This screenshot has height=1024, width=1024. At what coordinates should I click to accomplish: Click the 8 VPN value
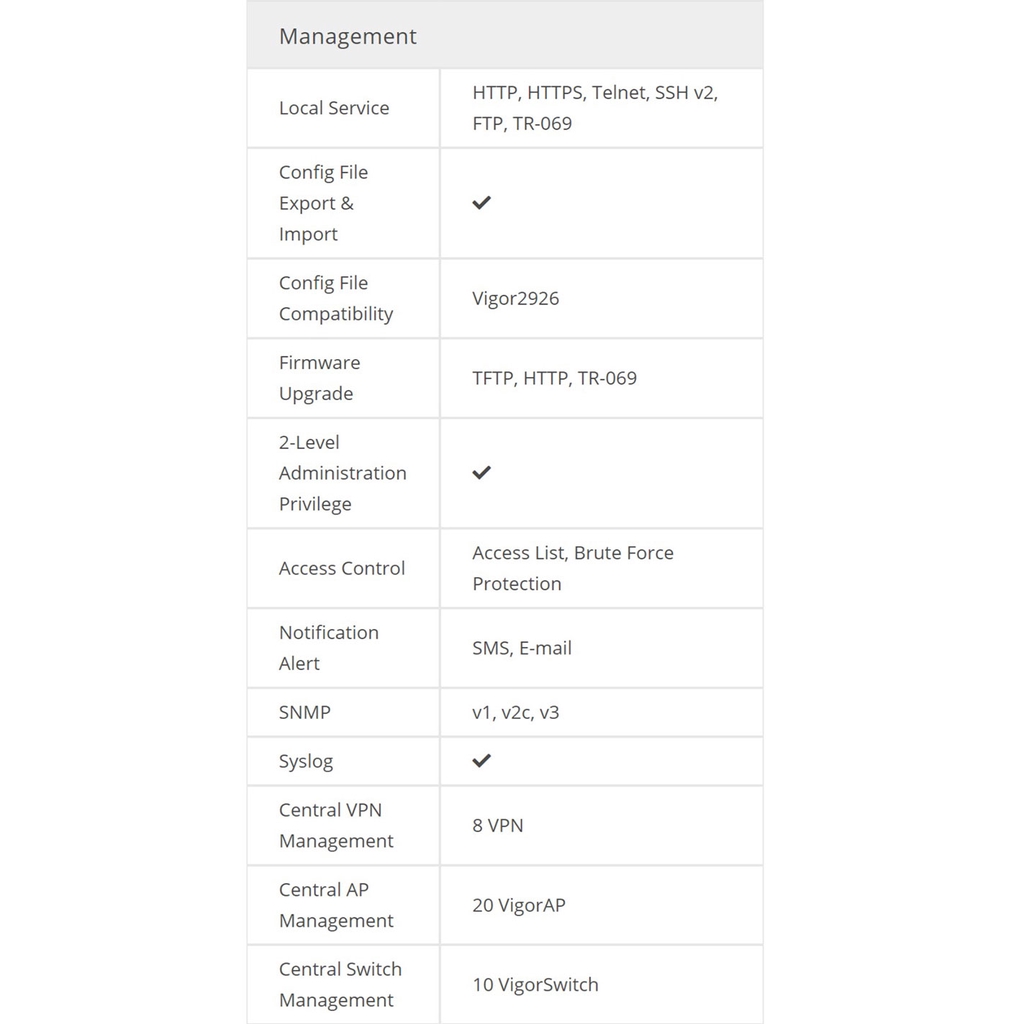click(498, 825)
